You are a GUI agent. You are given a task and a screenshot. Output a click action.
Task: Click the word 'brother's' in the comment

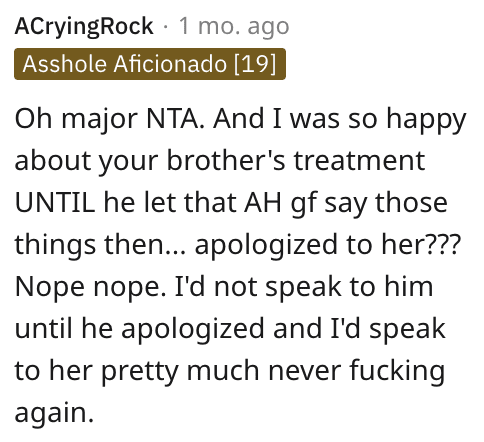226,161
